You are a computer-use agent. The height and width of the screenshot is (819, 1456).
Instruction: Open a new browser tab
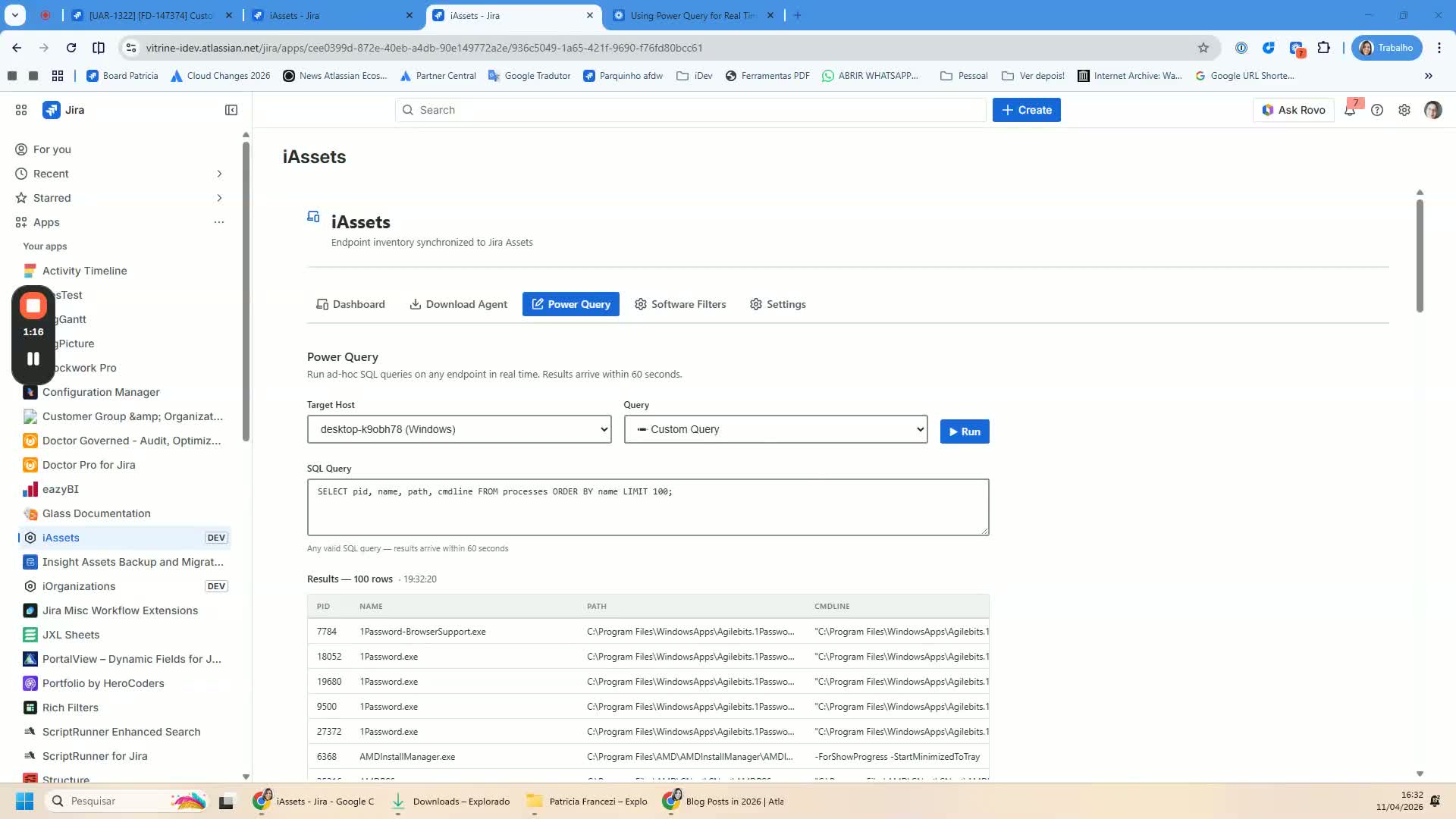pyautogui.click(x=797, y=15)
